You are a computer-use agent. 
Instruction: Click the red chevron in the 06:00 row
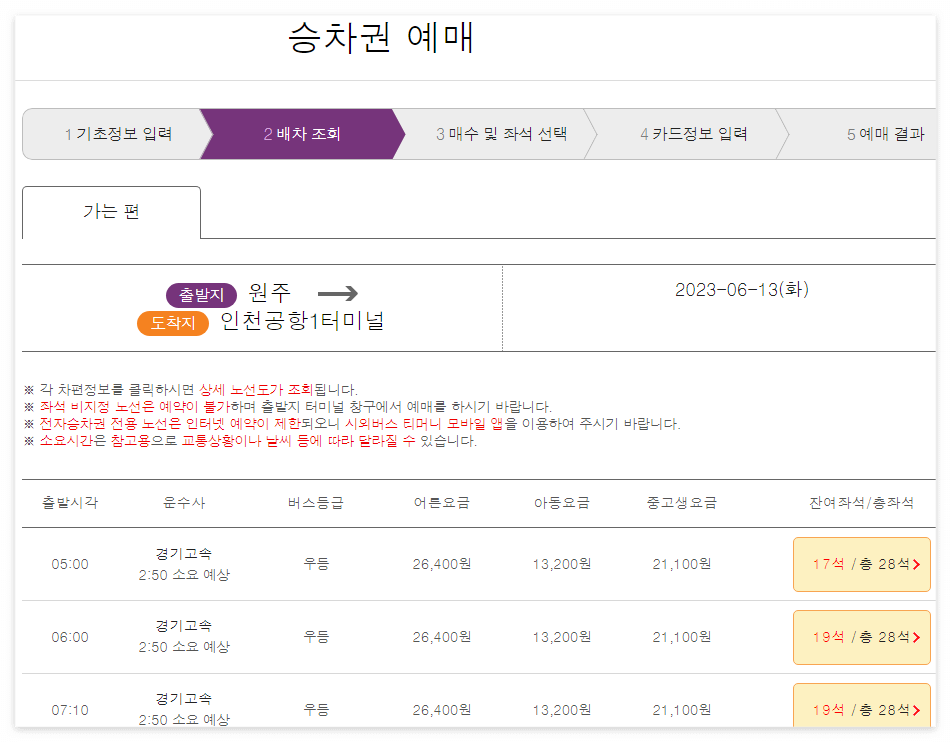[x=916, y=638]
